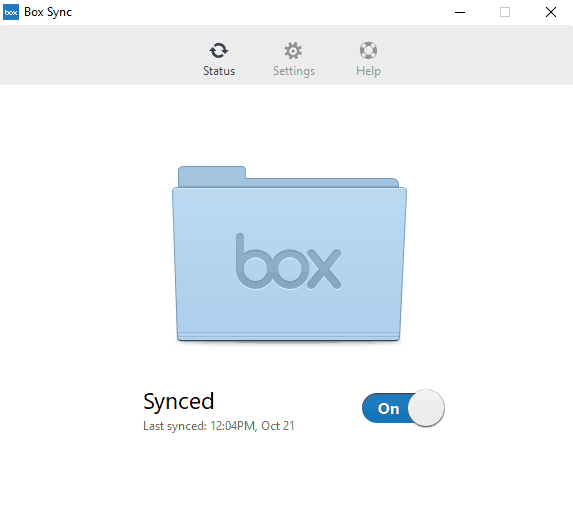Click the Box Sync window title text

pos(48,12)
